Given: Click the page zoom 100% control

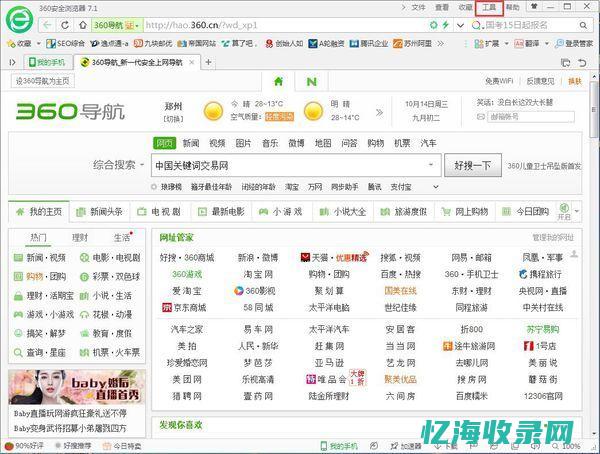Looking at the screenshot, I should pyautogui.click(x=567, y=446).
